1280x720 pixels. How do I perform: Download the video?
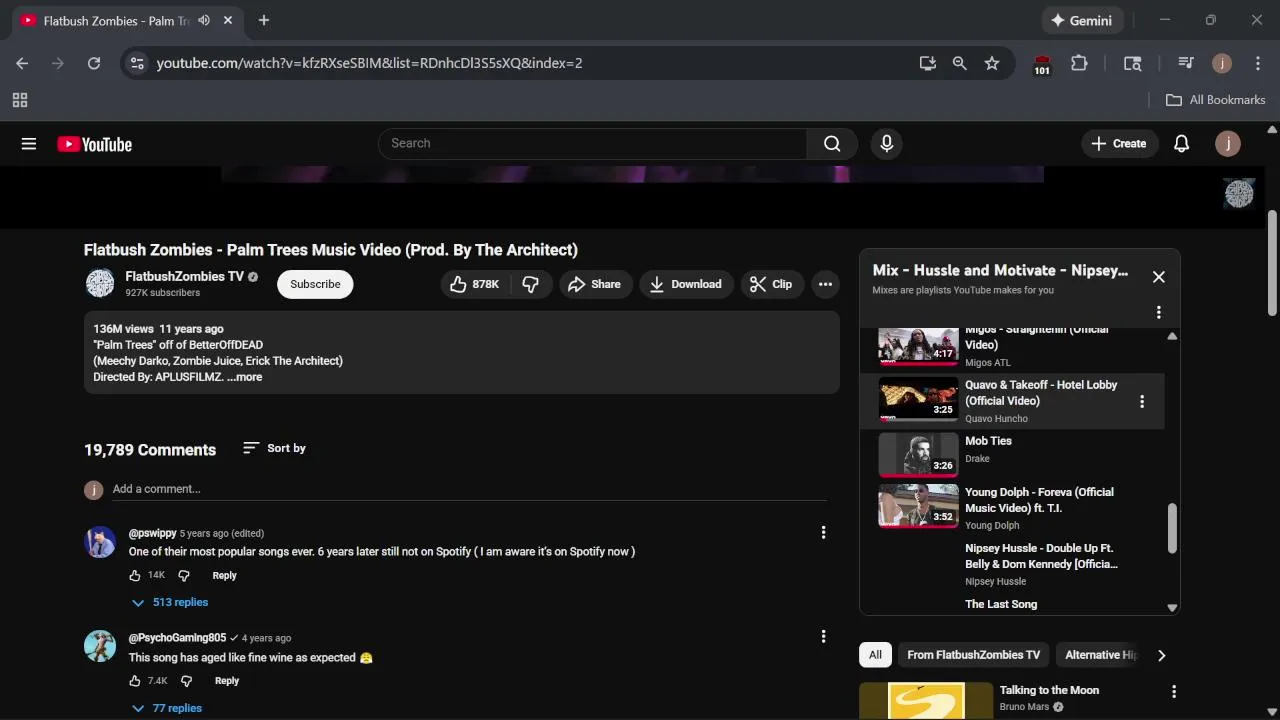pos(686,284)
